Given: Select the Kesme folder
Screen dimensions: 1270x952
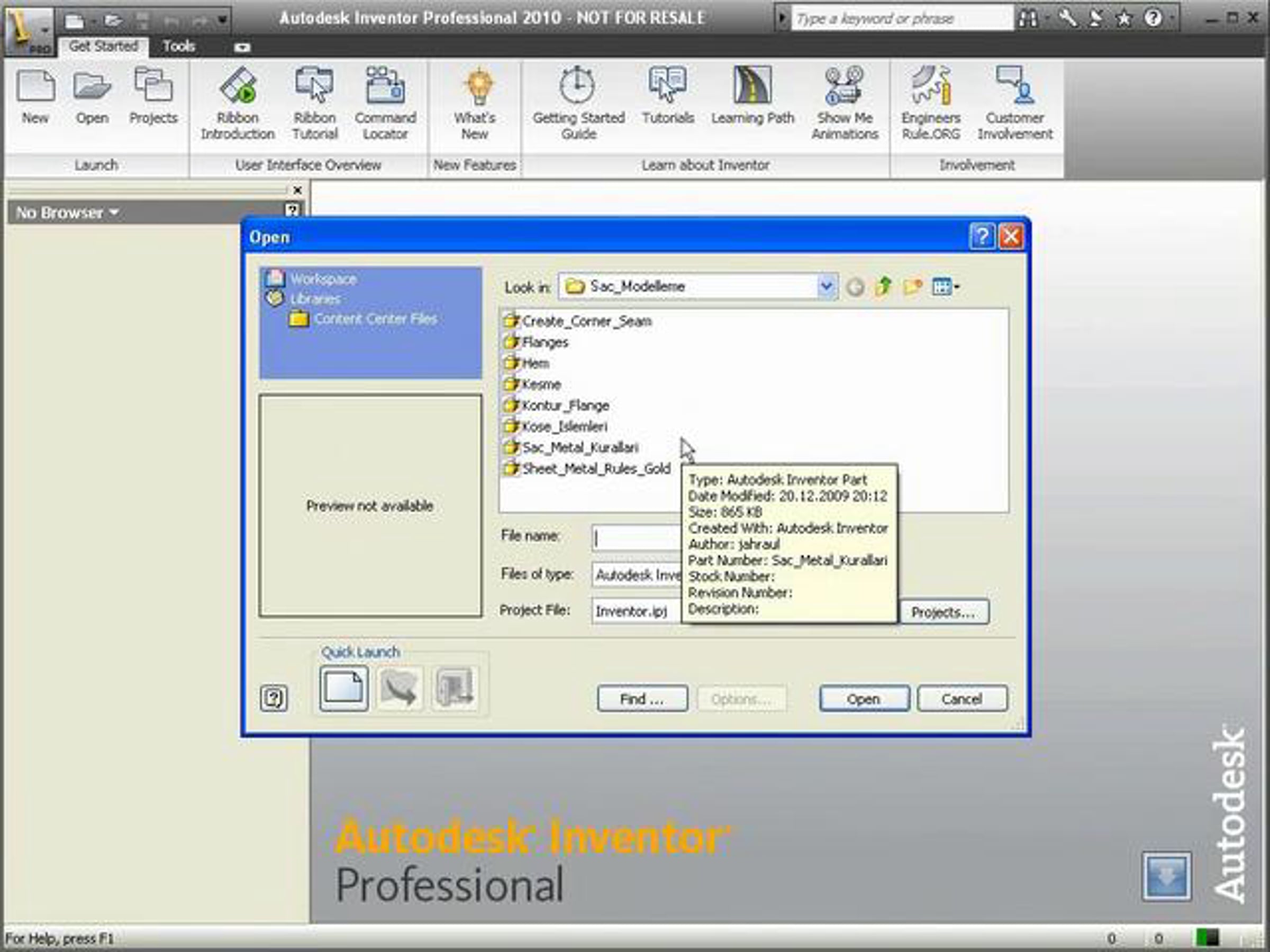Looking at the screenshot, I should 532,385.
